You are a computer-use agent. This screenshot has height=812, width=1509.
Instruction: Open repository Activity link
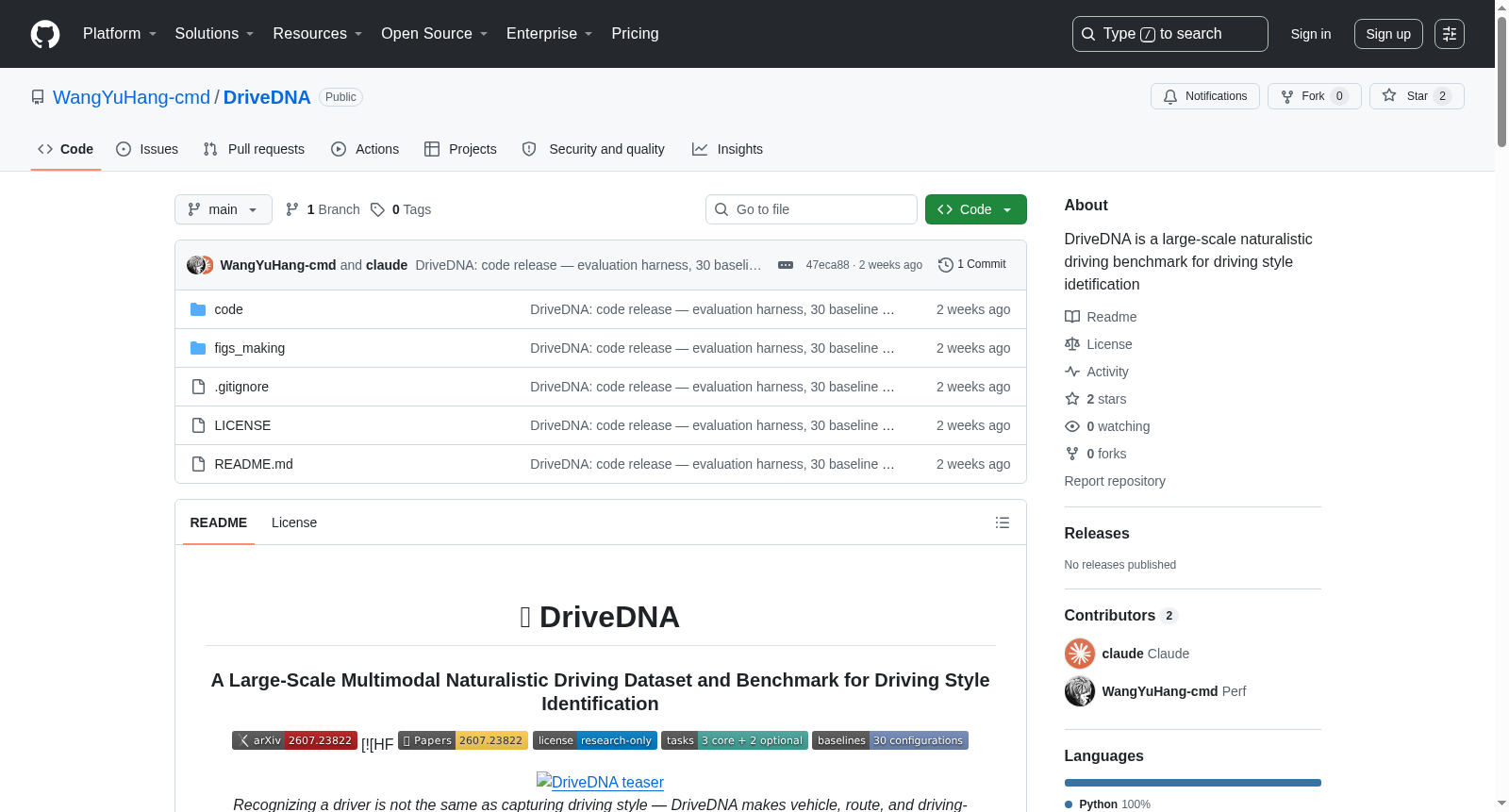pyautogui.click(x=1097, y=372)
